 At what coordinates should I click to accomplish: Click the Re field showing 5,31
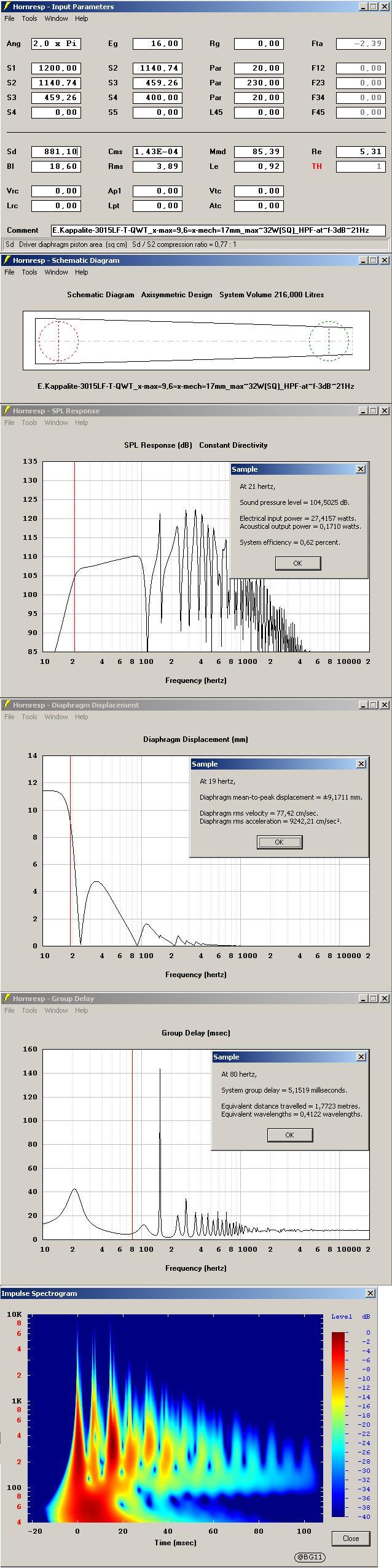361,152
